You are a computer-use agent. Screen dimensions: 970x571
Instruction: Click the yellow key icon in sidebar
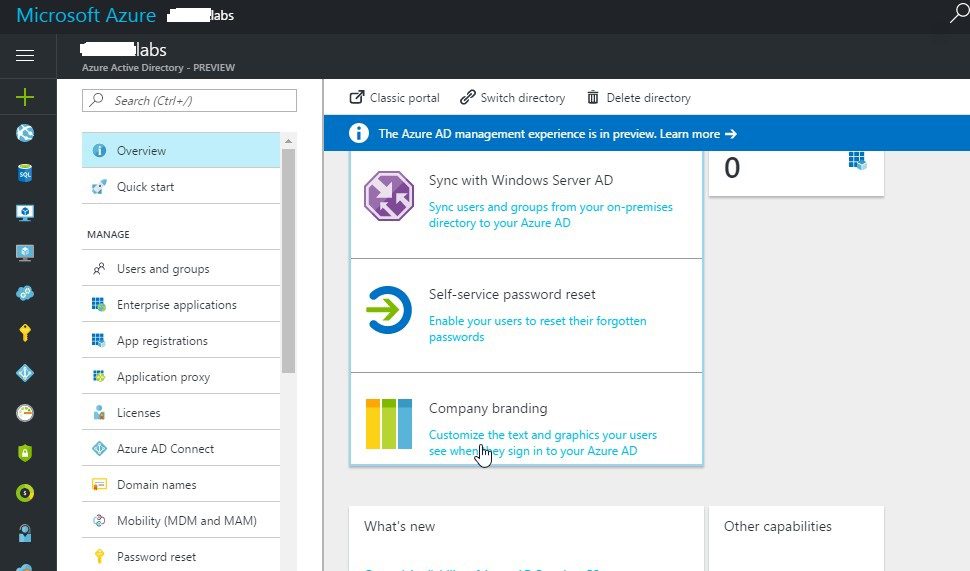point(25,333)
